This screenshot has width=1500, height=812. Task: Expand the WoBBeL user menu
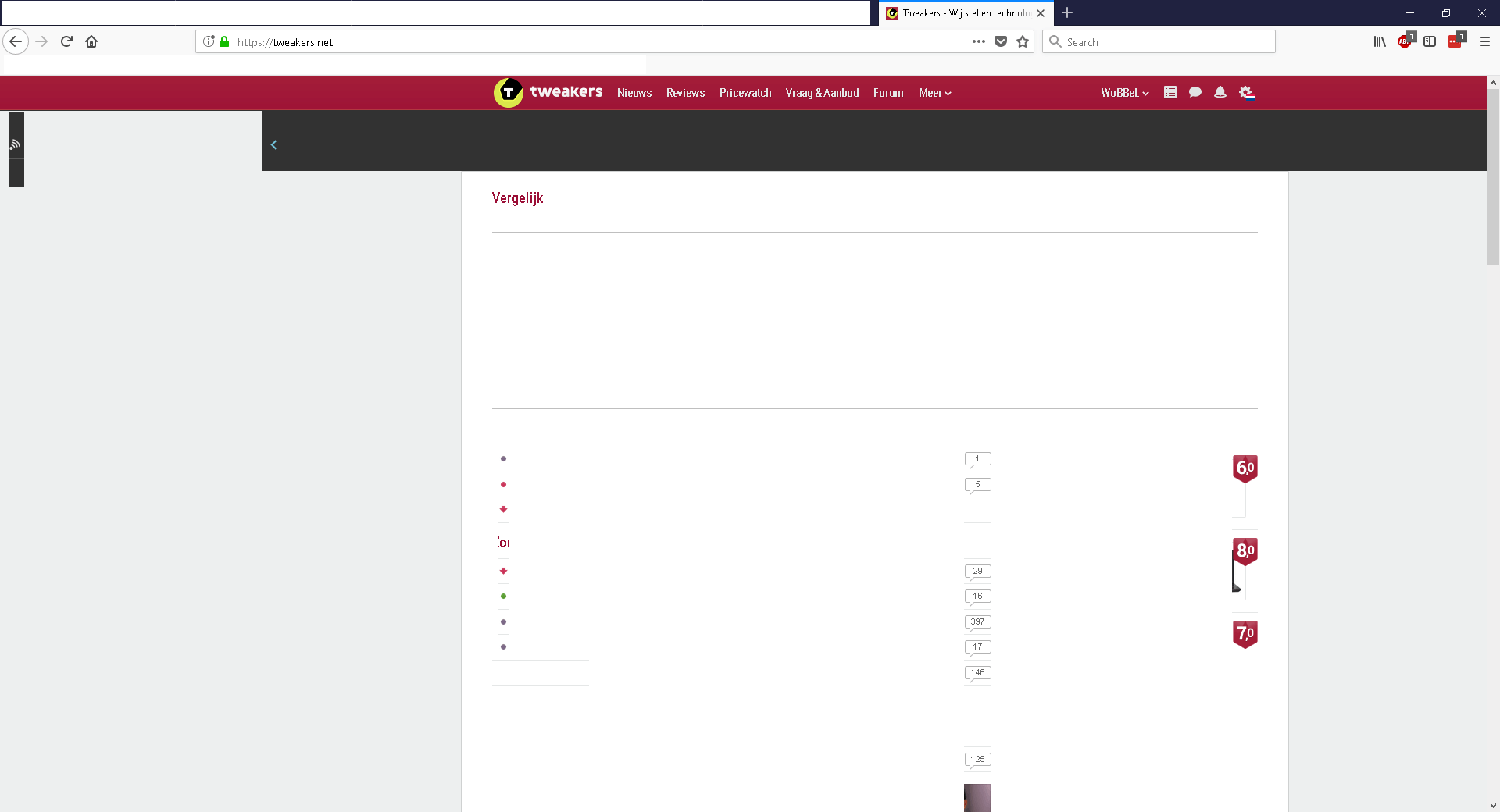click(1125, 93)
